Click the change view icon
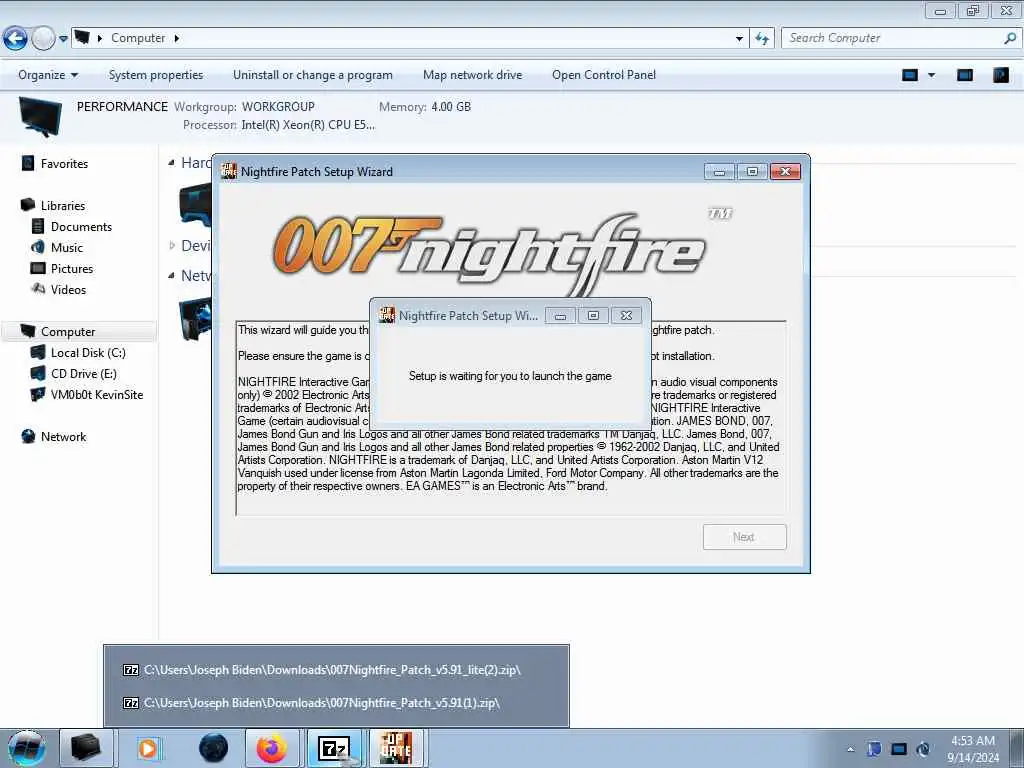This screenshot has height=768, width=1024. point(910,75)
